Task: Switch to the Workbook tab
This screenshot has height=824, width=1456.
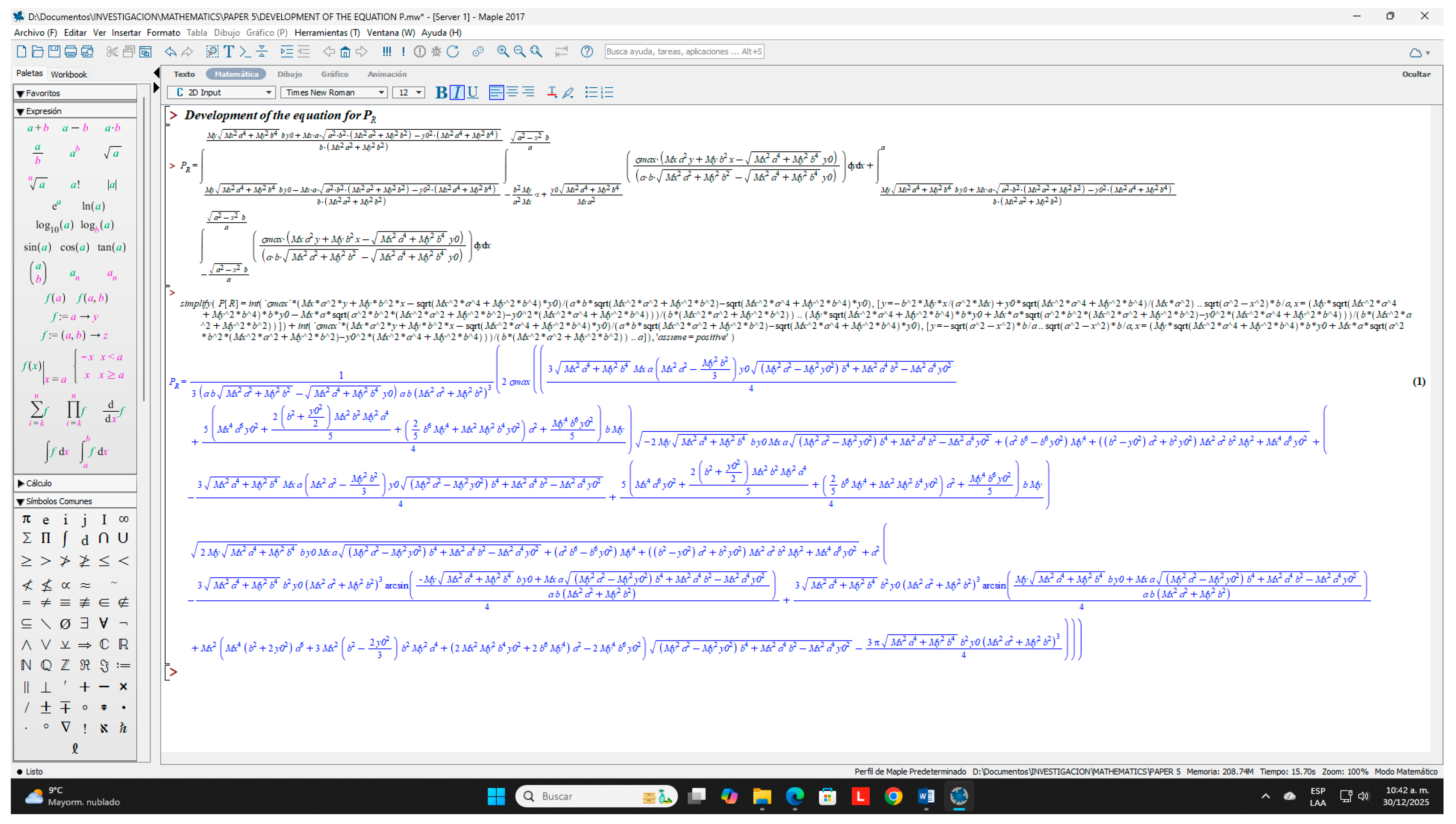Action: [69, 74]
